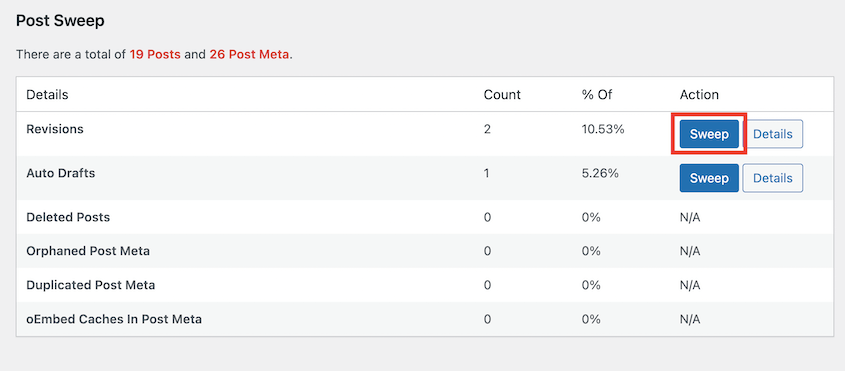
Task: Click the 10.53% value for Revisions
Action: click(602, 129)
